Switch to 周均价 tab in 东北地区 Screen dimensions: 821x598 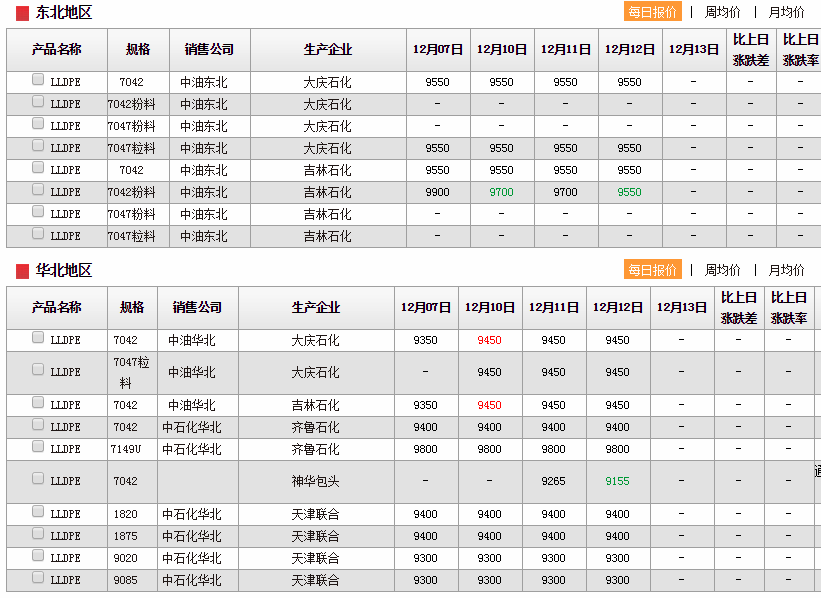(722, 12)
